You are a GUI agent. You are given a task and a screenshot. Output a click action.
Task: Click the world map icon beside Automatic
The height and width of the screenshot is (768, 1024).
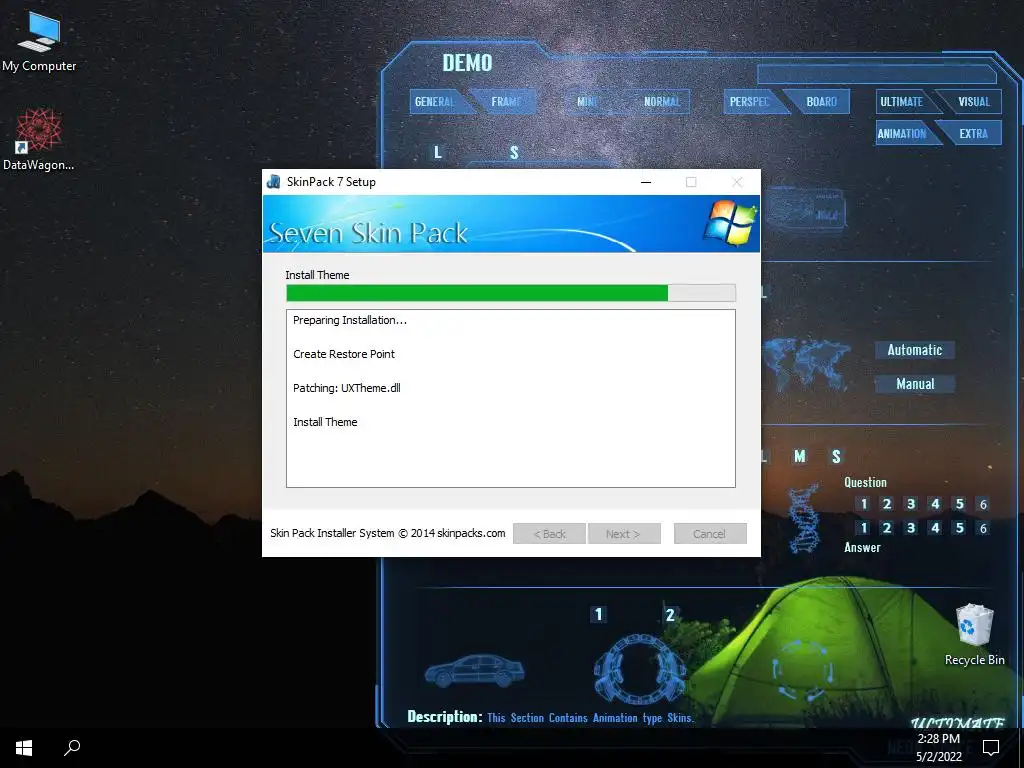click(x=807, y=362)
